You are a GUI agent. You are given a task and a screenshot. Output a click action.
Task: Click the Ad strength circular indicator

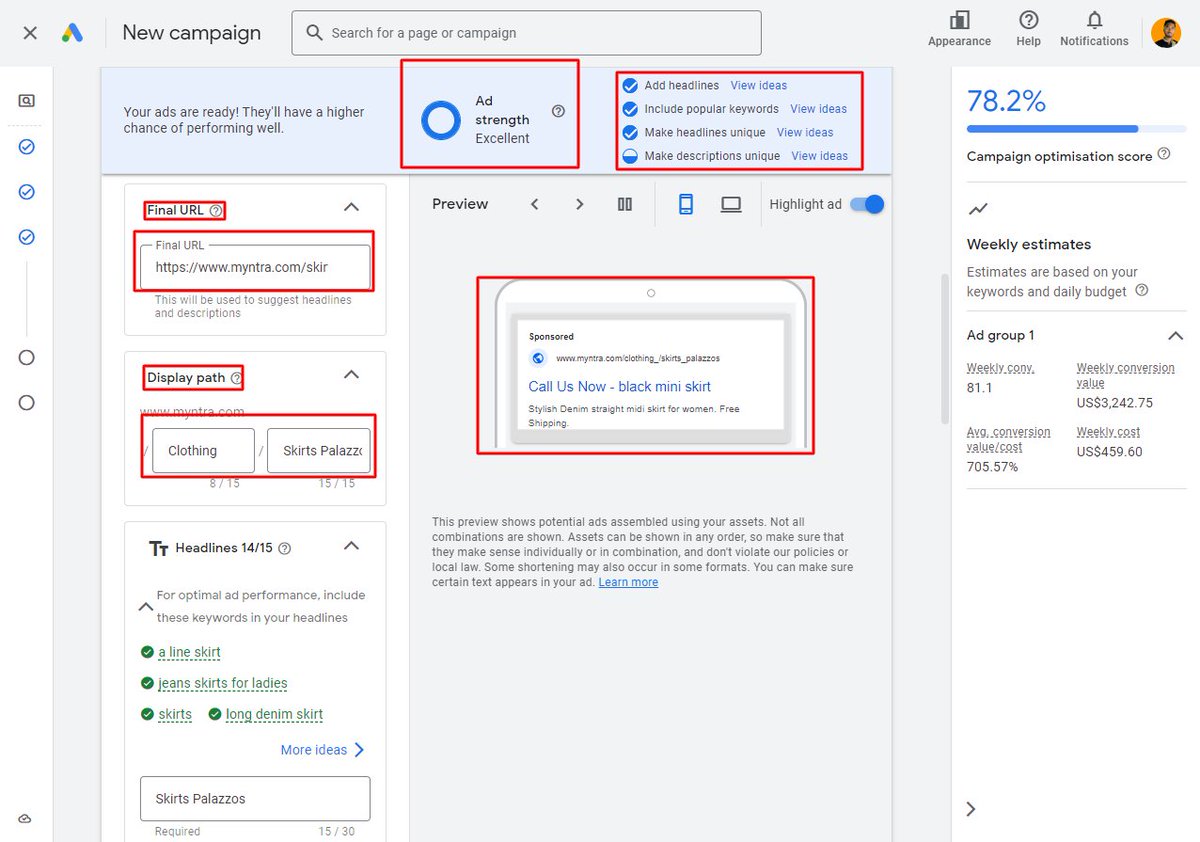tap(441, 120)
